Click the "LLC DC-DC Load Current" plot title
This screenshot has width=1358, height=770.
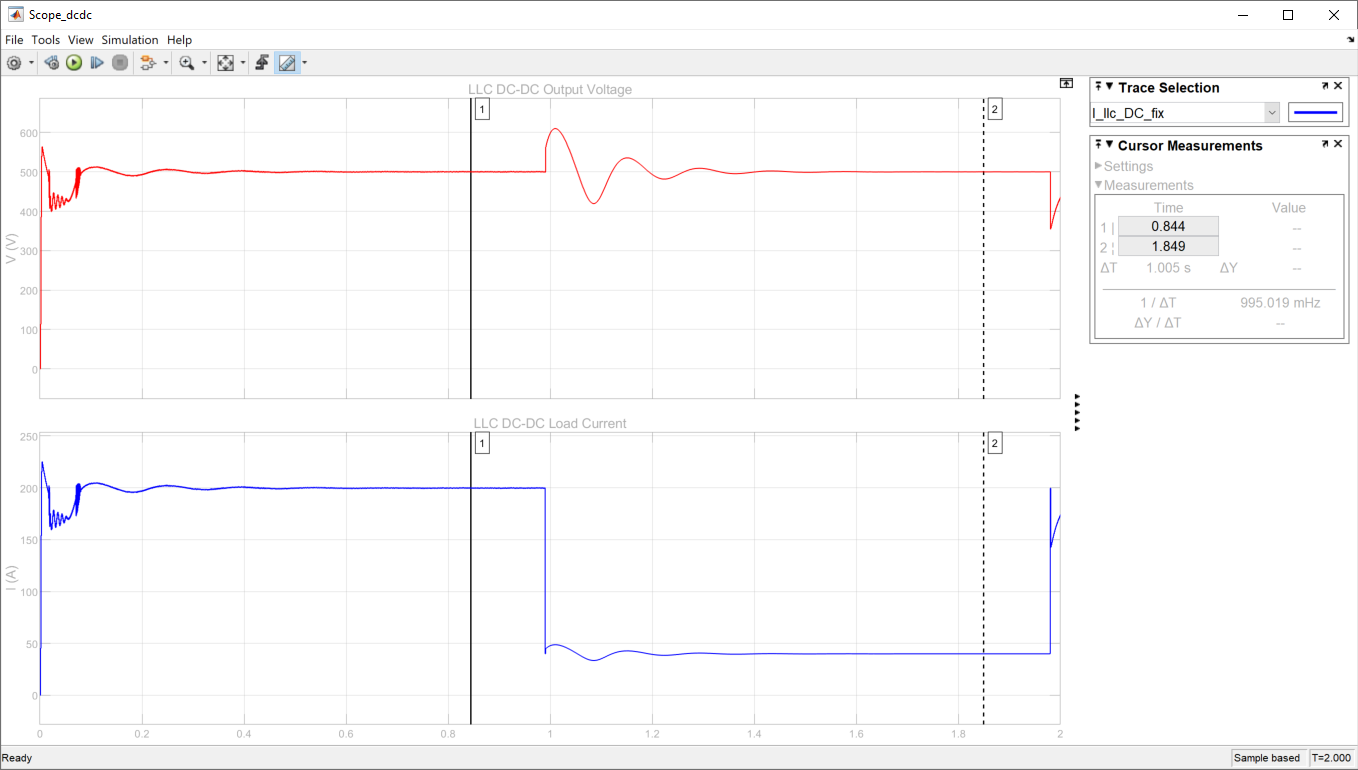click(550, 423)
